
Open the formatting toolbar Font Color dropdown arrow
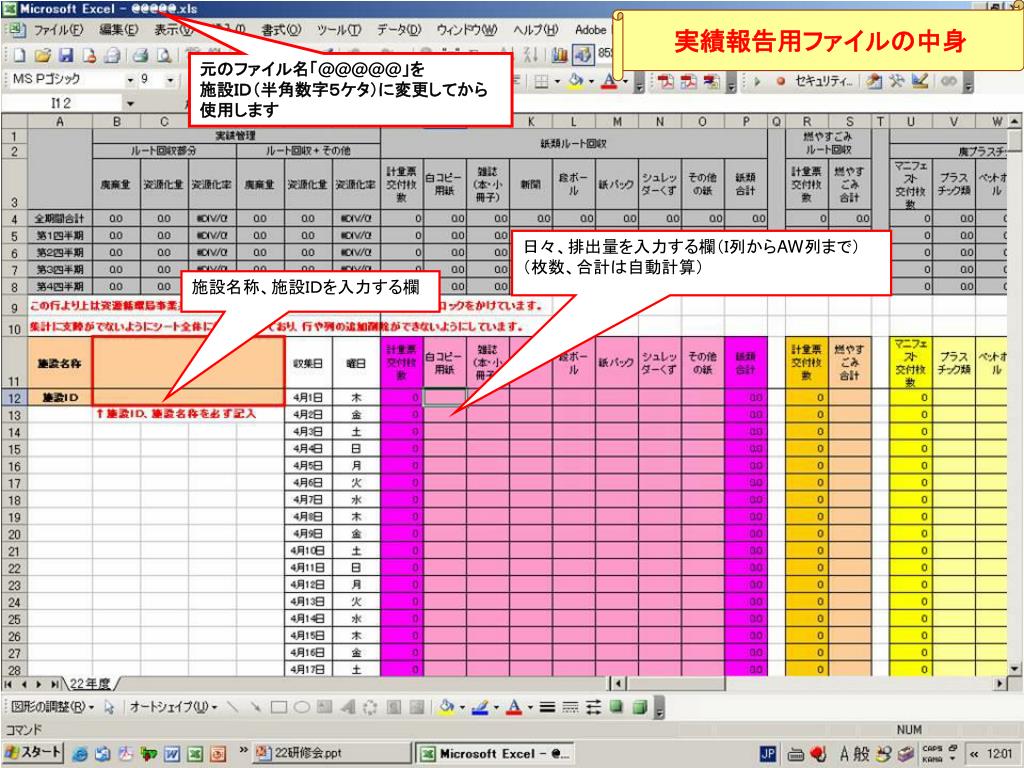(x=624, y=82)
